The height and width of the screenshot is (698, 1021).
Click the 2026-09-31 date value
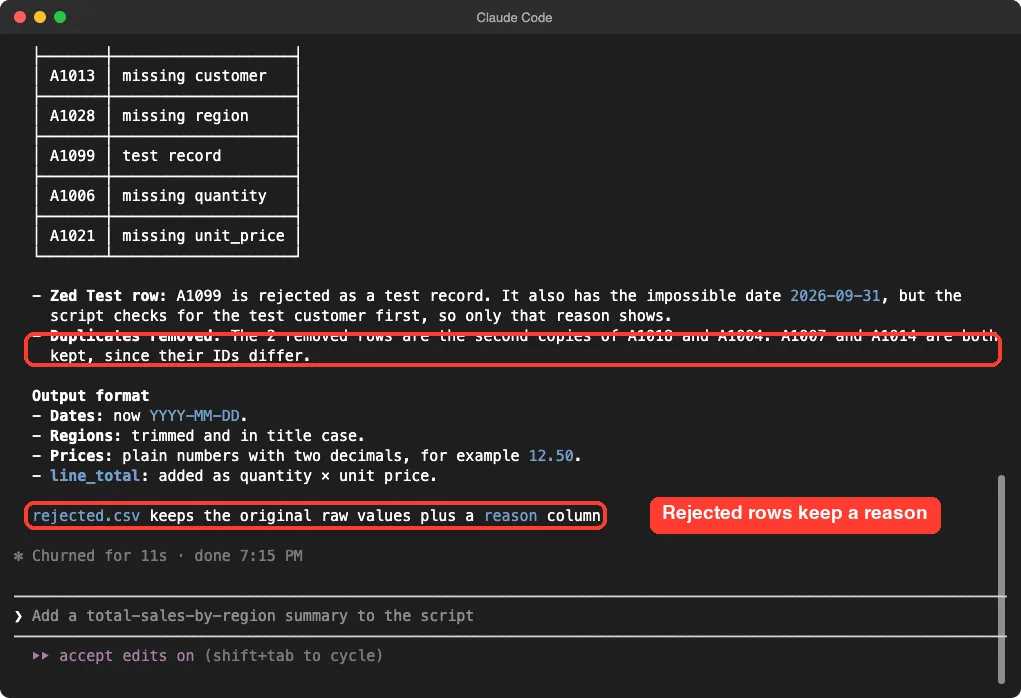click(x=835, y=296)
